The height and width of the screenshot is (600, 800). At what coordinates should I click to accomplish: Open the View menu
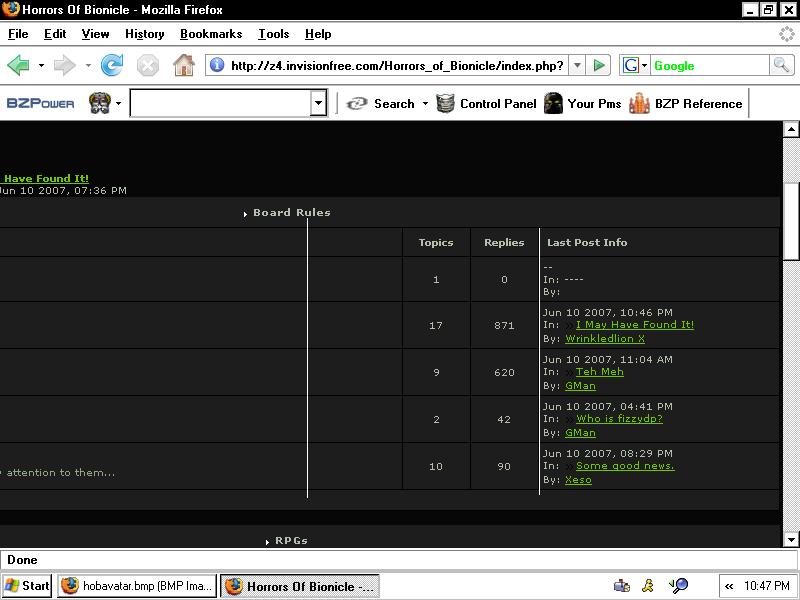95,34
